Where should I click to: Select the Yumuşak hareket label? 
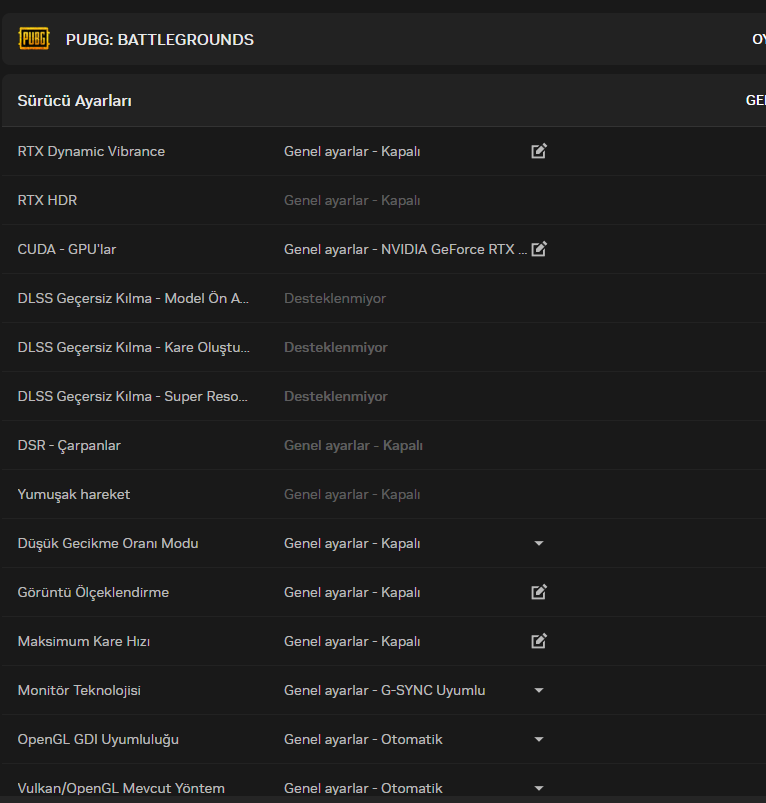(74, 495)
